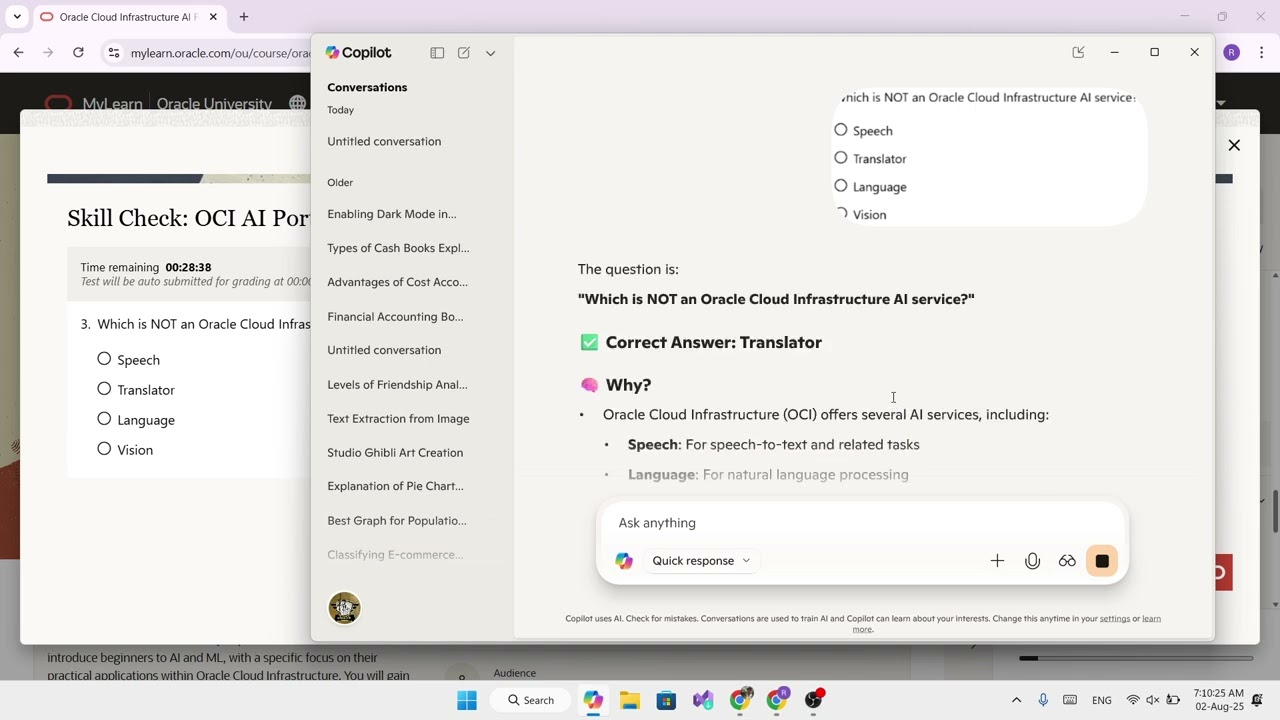Open the plus attachment menu in Copilot

(997, 561)
